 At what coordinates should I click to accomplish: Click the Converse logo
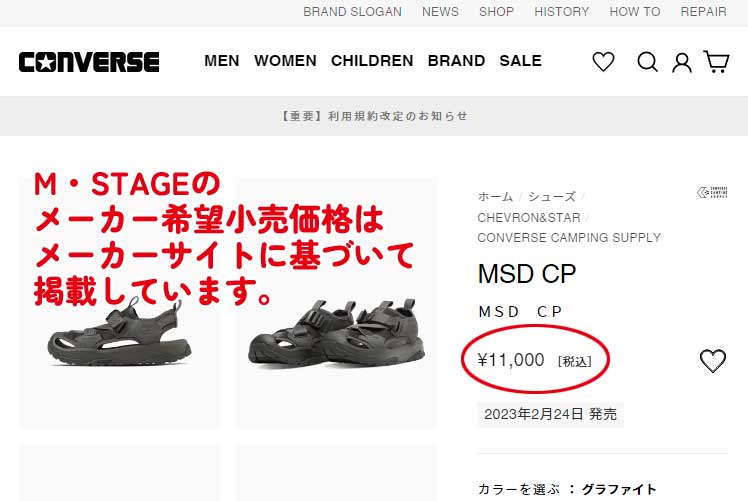(89, 62)
